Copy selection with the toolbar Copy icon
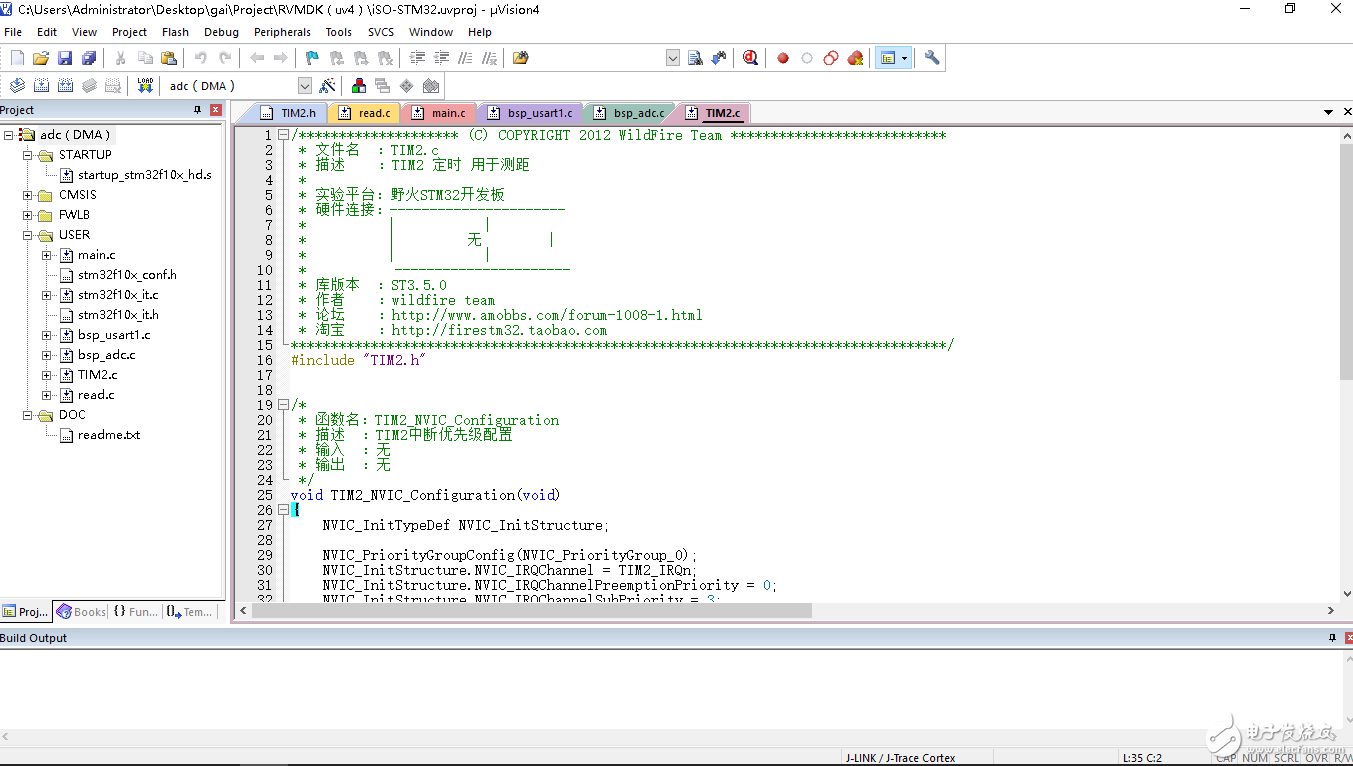This screenshot has height=766, width=1353. (145, 58)
